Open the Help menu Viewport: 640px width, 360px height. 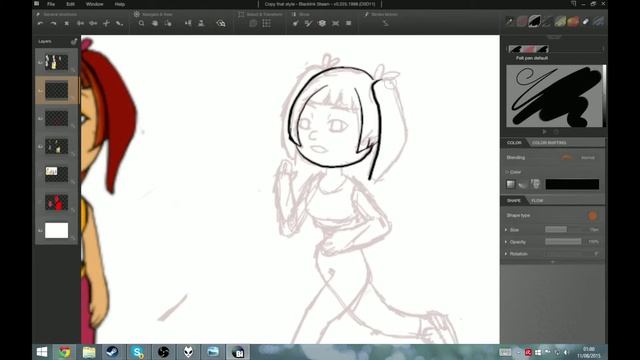click(x=120, y=4)
